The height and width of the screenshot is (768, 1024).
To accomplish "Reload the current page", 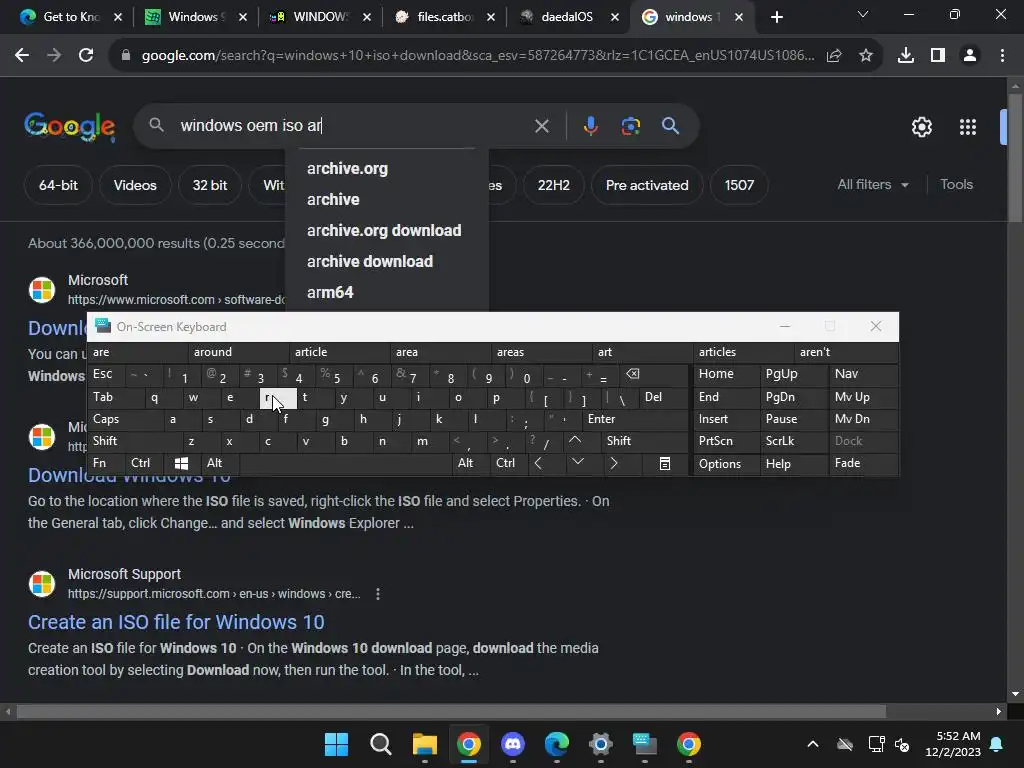I will click(86, 56).
